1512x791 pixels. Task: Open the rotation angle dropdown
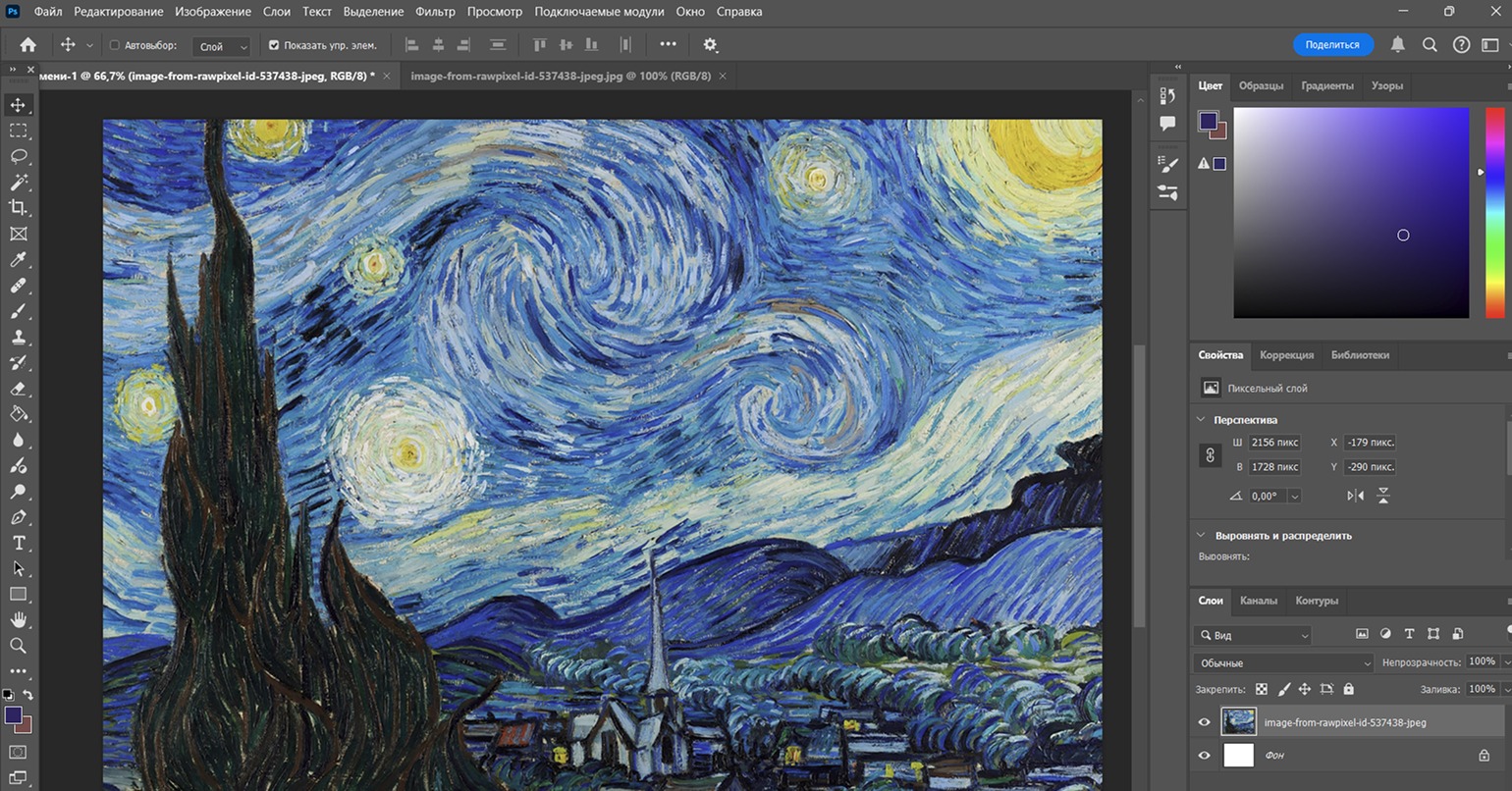coord(1294,497)
